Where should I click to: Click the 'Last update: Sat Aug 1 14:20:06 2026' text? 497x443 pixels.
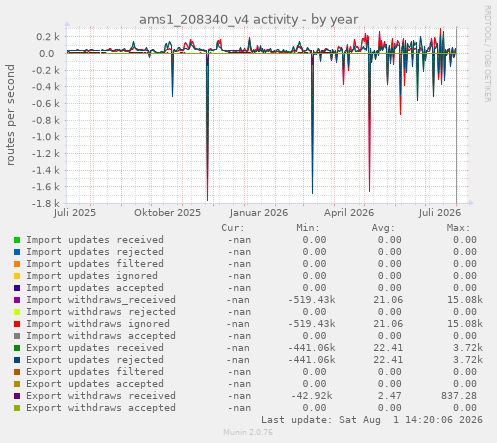[372, 420]
